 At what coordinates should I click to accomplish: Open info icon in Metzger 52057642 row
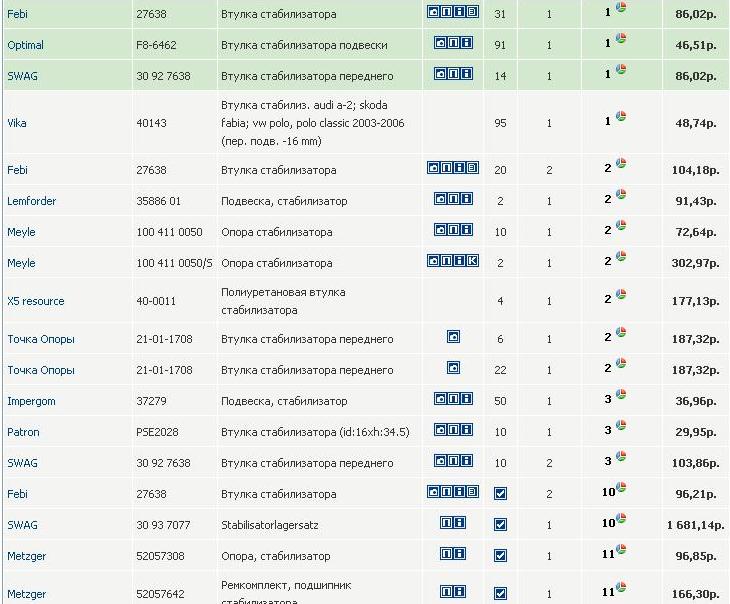(x=460, y=592)
